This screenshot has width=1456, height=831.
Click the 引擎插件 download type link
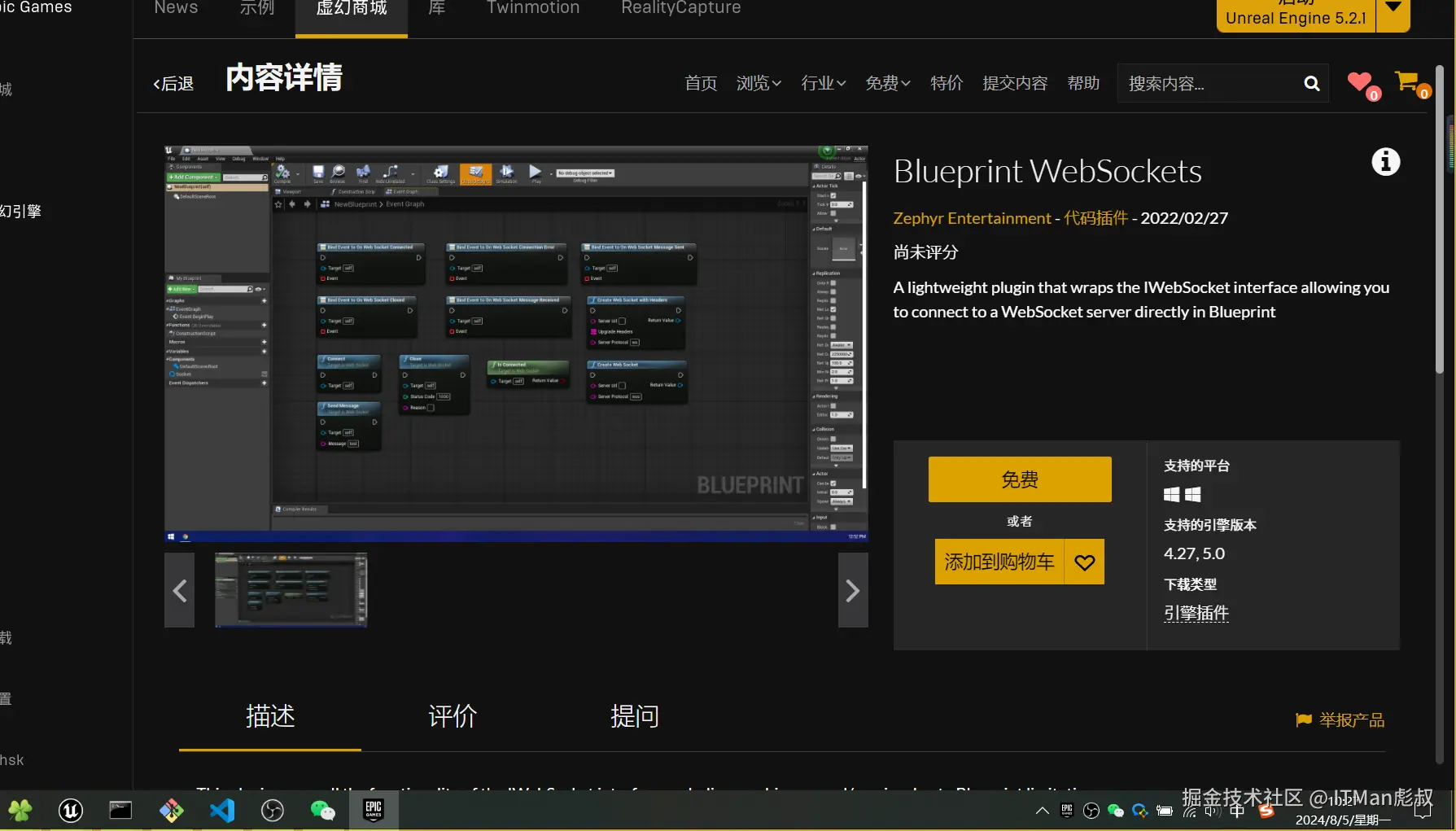(1196, 613)
